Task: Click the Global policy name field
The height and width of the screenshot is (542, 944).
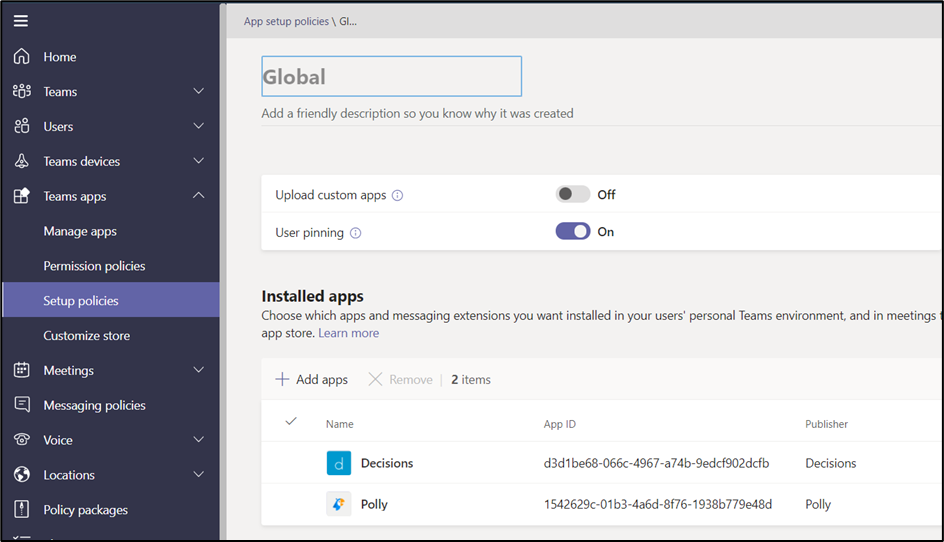Action: point(391,76)
